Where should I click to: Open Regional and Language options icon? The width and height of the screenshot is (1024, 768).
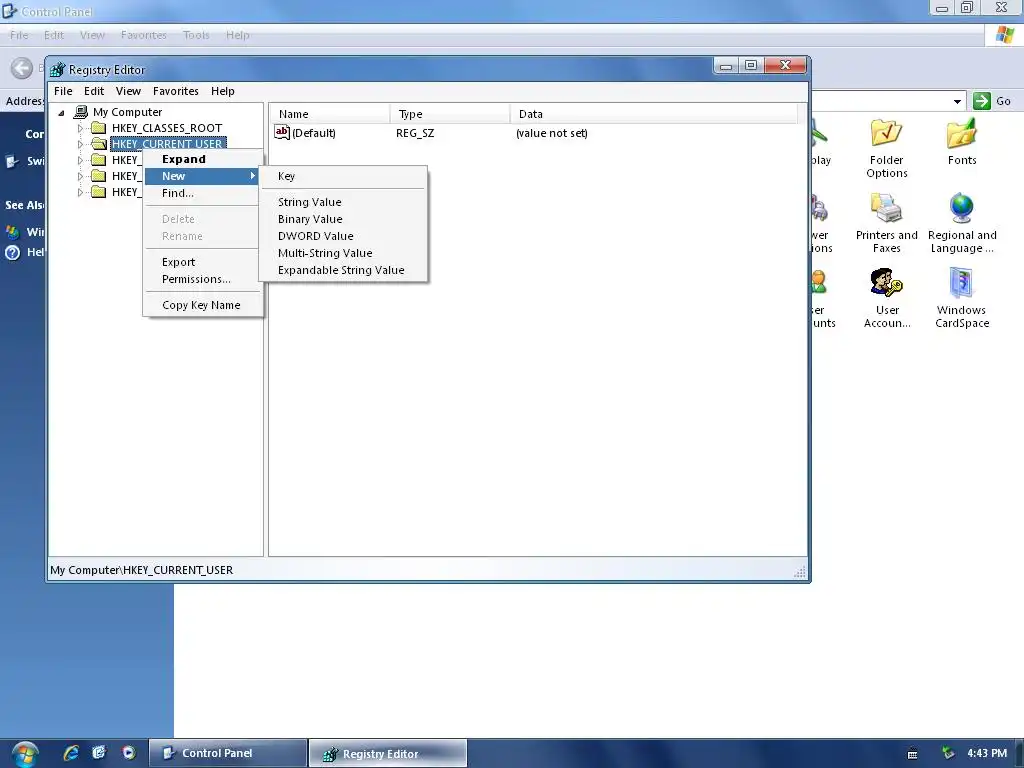click(x=961, y=223)
